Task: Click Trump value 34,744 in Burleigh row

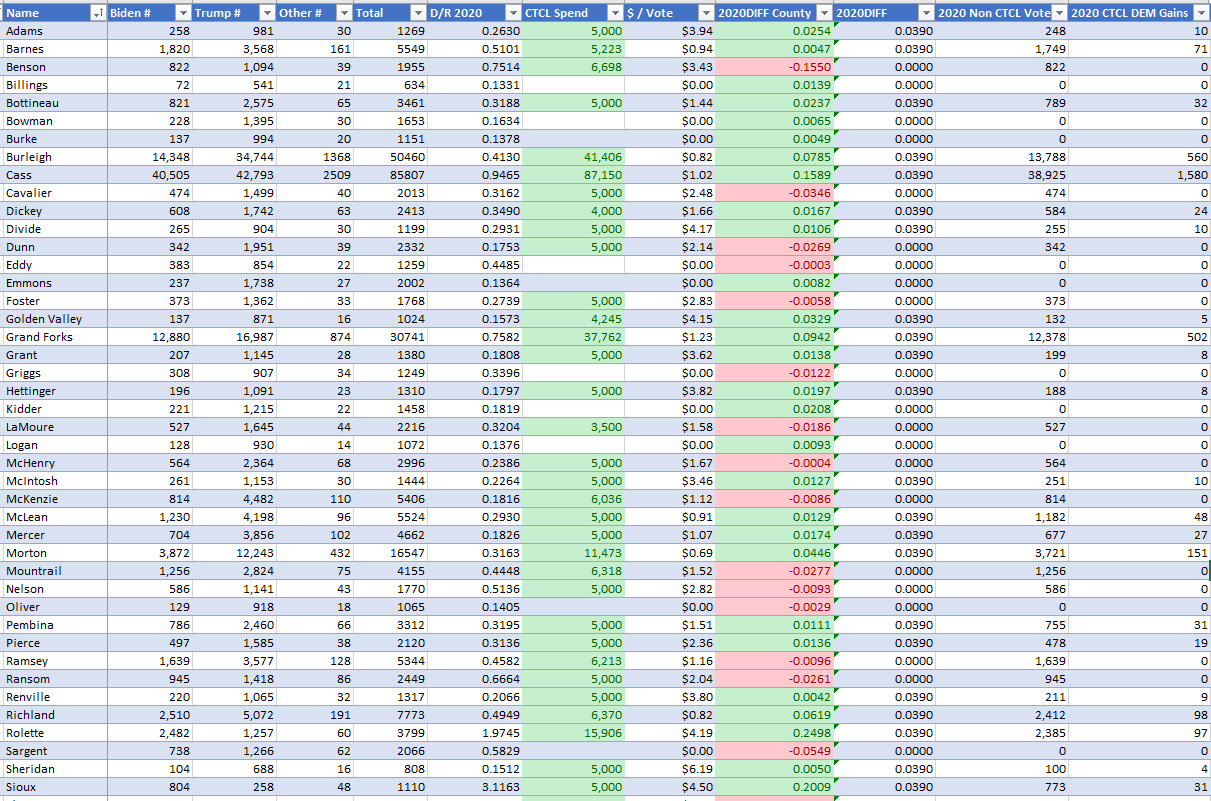Action: 235,157
